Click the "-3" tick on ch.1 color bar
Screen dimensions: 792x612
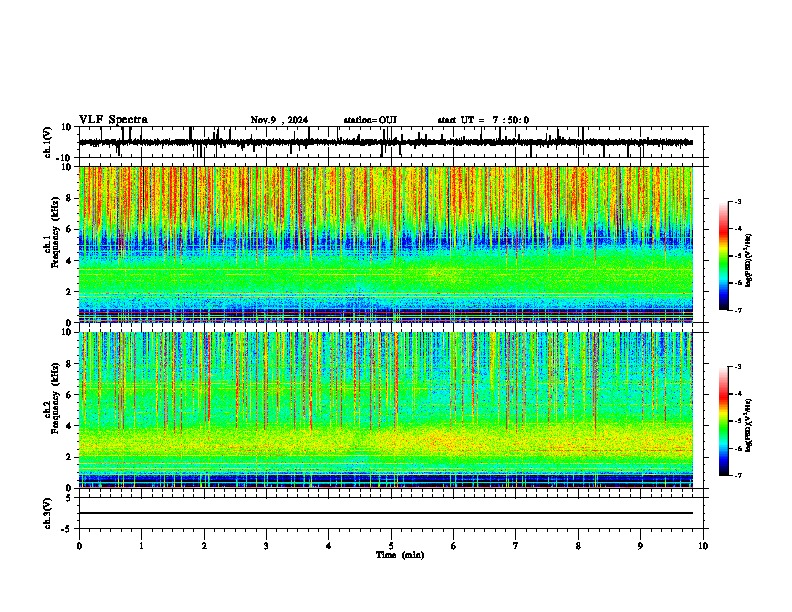pos(737,201)
